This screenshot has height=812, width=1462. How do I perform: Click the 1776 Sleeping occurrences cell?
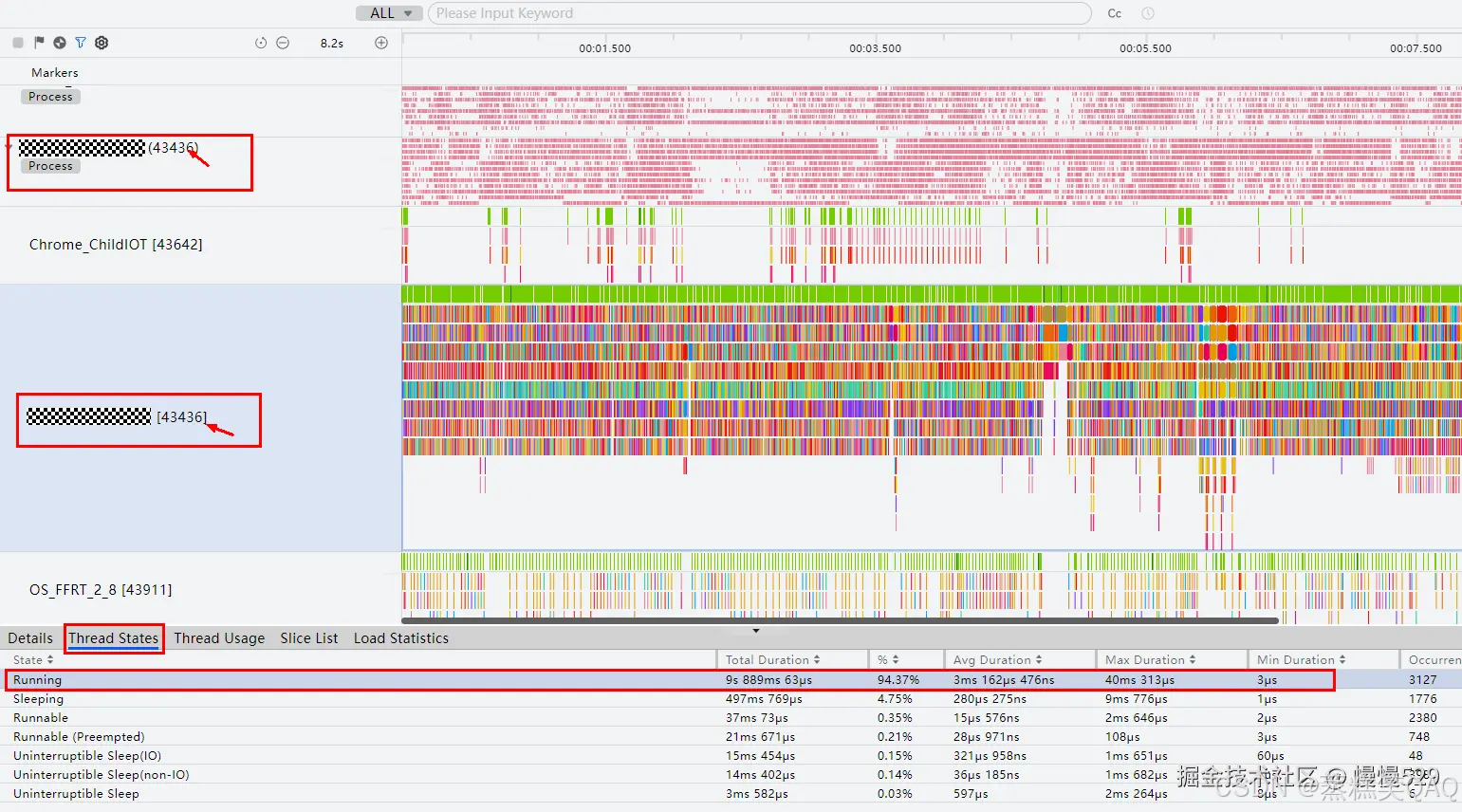(1422, 699)
